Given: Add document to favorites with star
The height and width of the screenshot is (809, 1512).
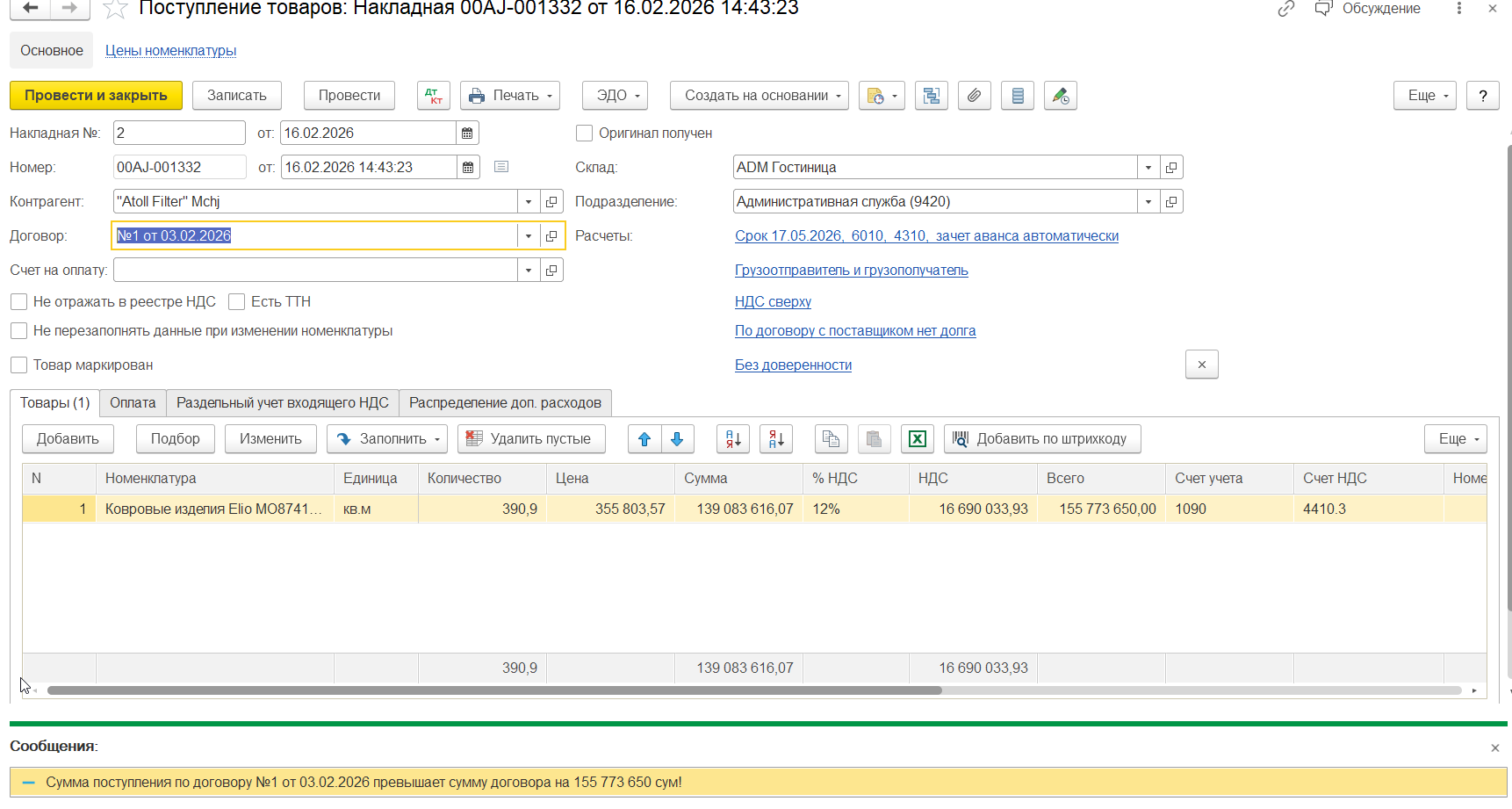Looking at the screenshot, I should 115,9.
